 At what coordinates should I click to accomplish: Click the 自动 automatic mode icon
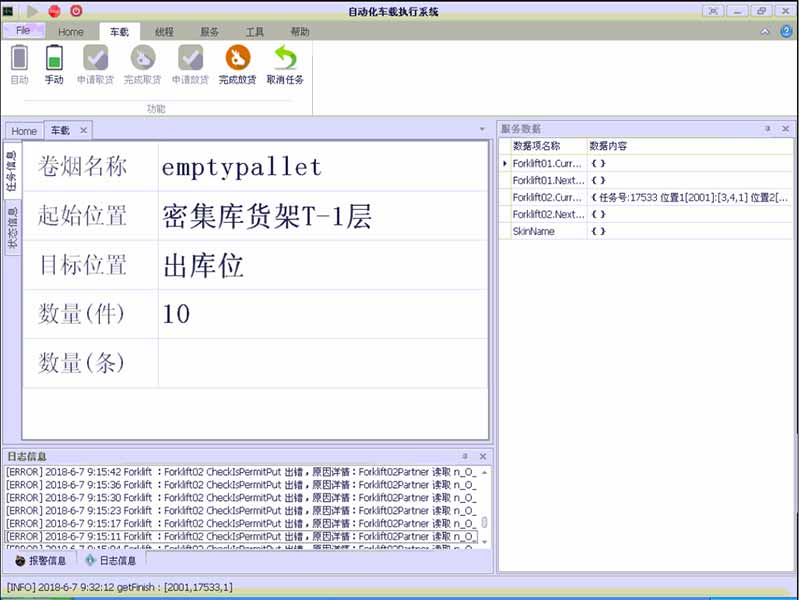point(19,58)
